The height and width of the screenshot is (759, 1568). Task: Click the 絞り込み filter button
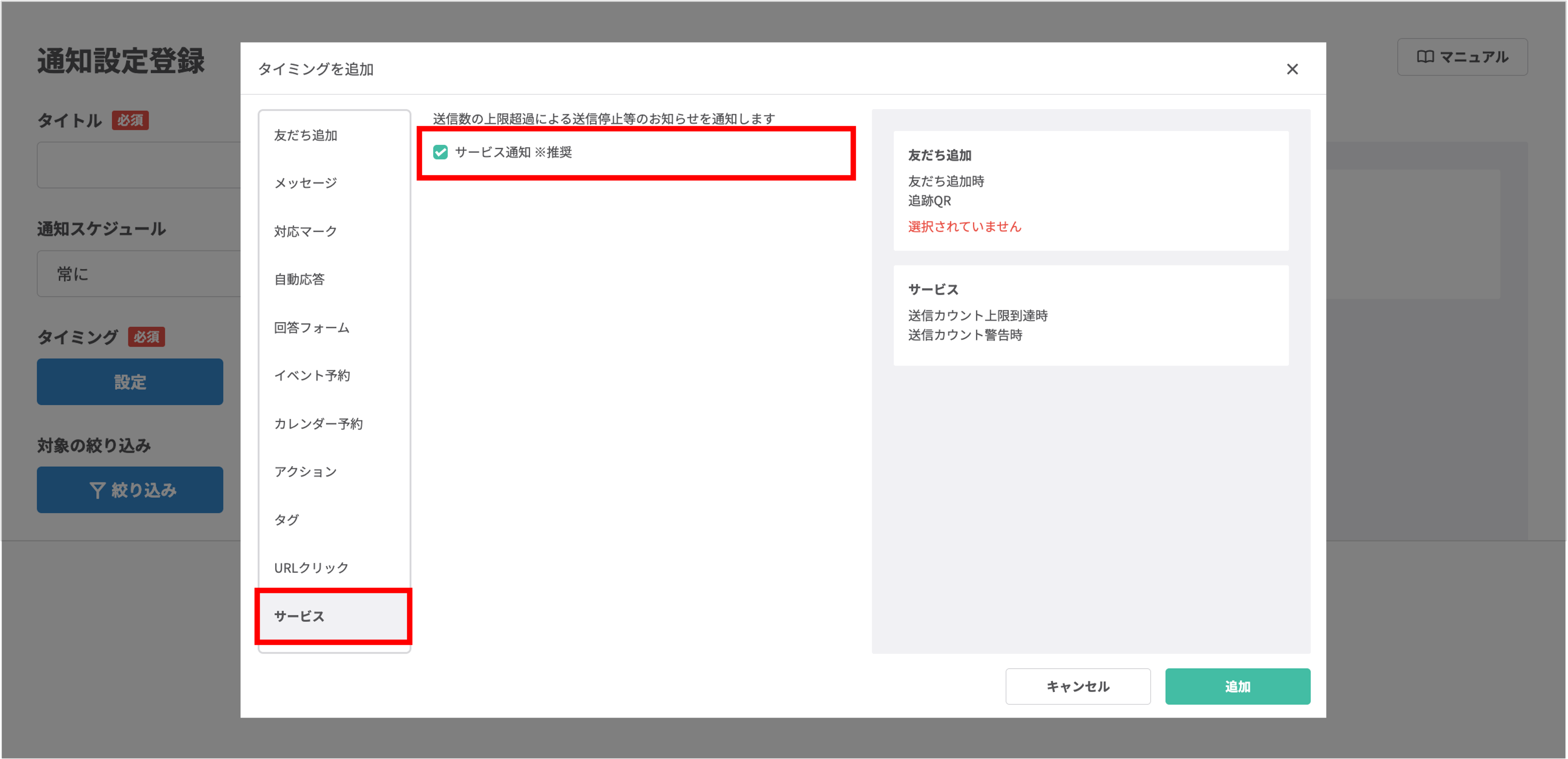point(130,490)
